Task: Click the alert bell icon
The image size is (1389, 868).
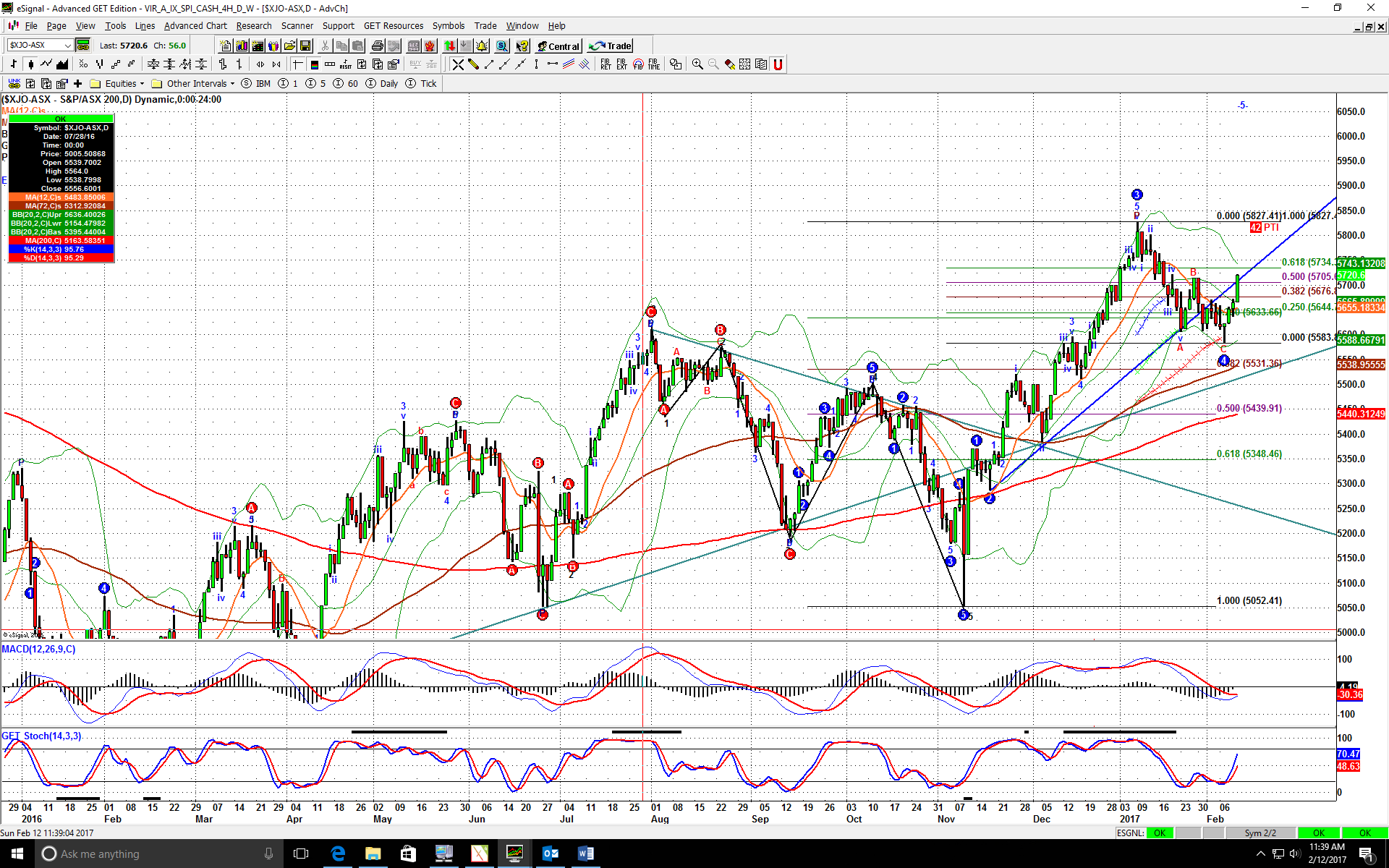Action: point(482,46)
